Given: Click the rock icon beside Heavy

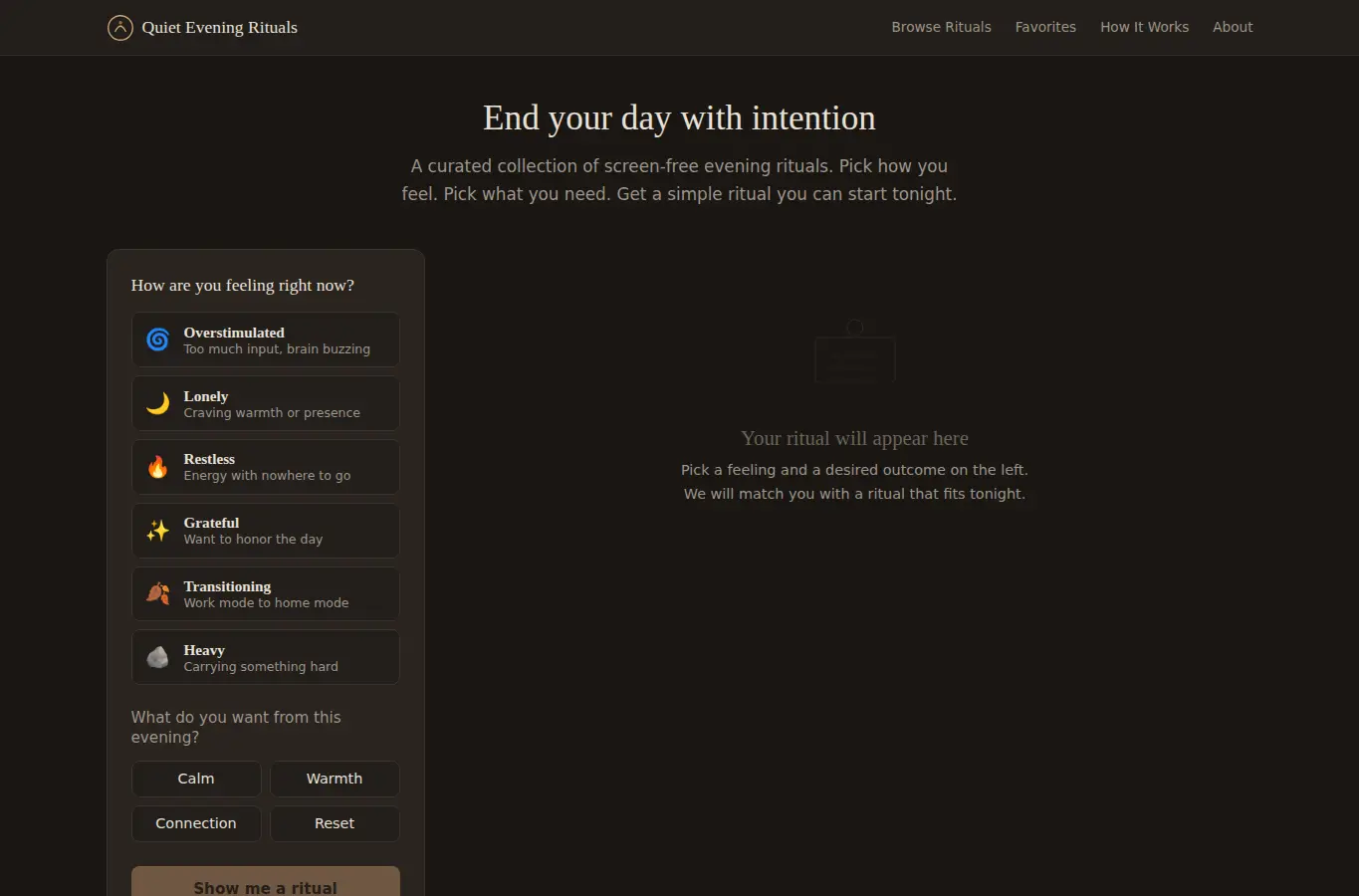Looking at the screenshot, I should point(158,657).
